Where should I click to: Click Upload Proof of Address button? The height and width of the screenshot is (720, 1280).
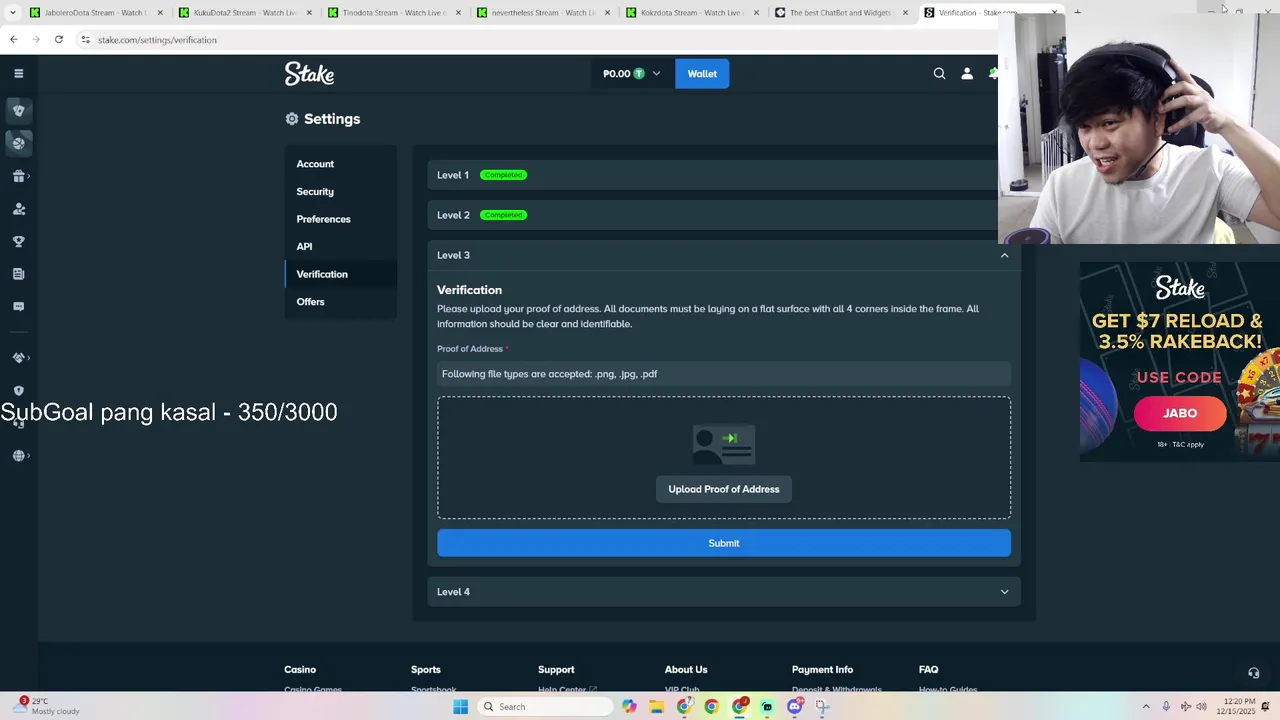coord(724,489)
